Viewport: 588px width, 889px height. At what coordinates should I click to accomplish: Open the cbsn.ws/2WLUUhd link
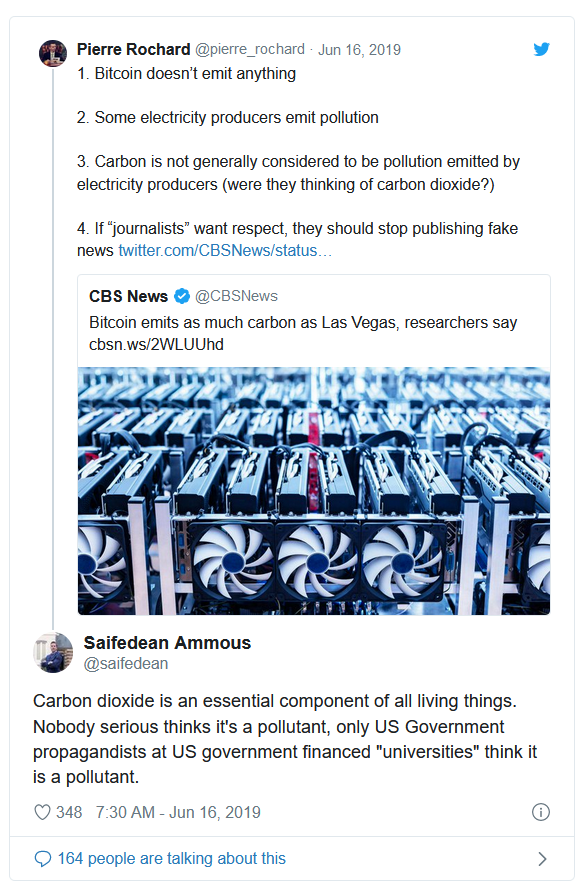pos(156,344)
